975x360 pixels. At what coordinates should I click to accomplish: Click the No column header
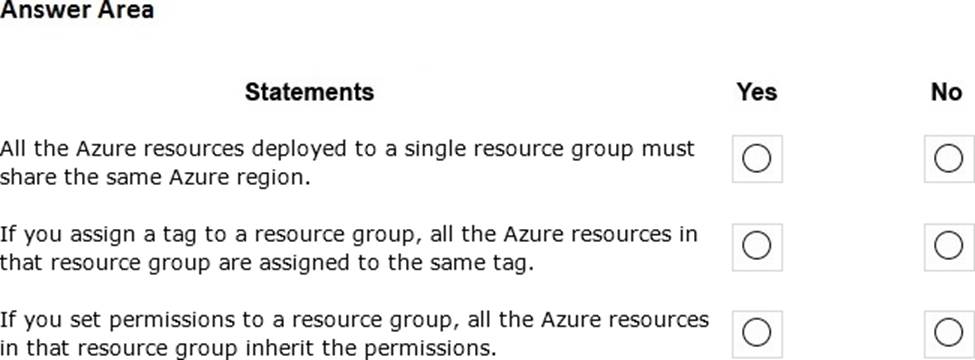point(946,92)
